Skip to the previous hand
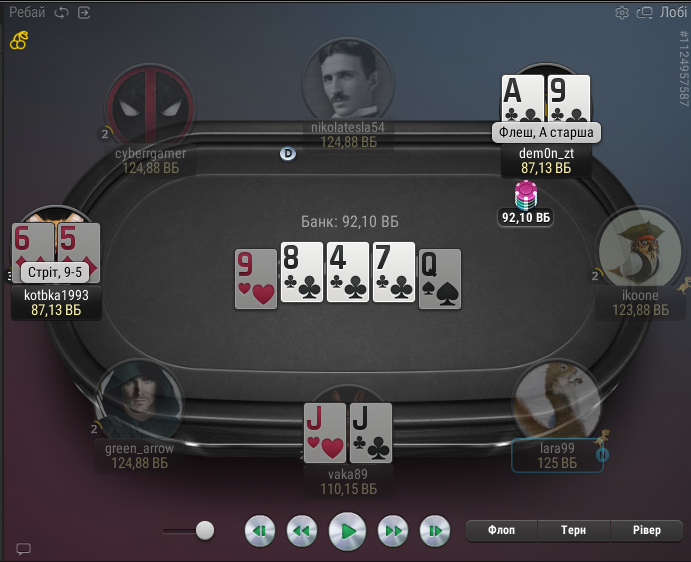 coord(260,531)
